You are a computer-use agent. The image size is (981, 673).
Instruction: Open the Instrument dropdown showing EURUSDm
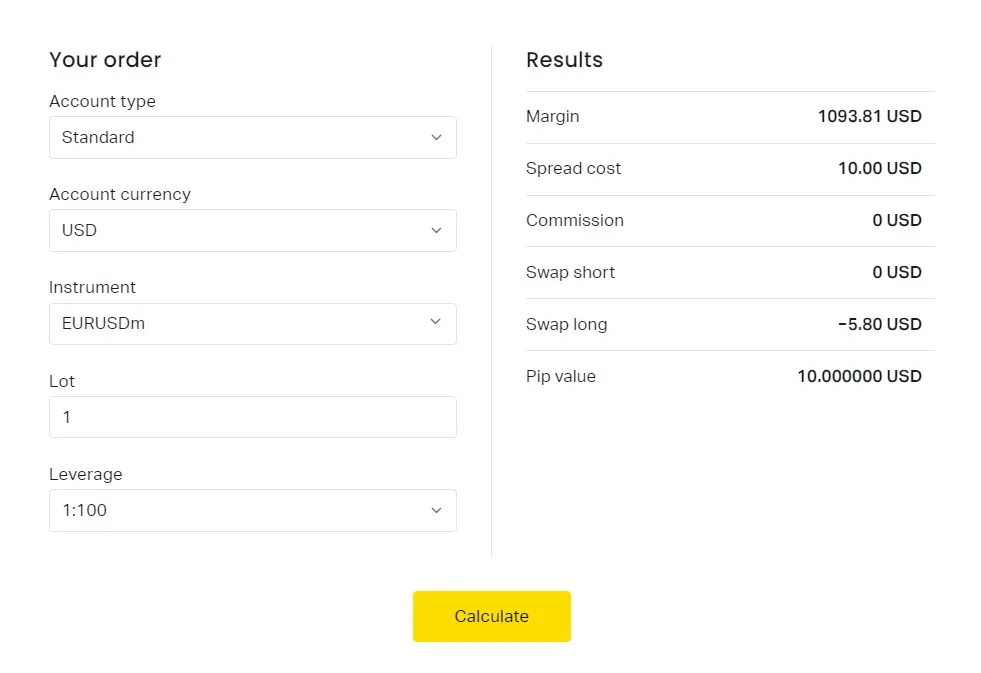coord(252,323)
